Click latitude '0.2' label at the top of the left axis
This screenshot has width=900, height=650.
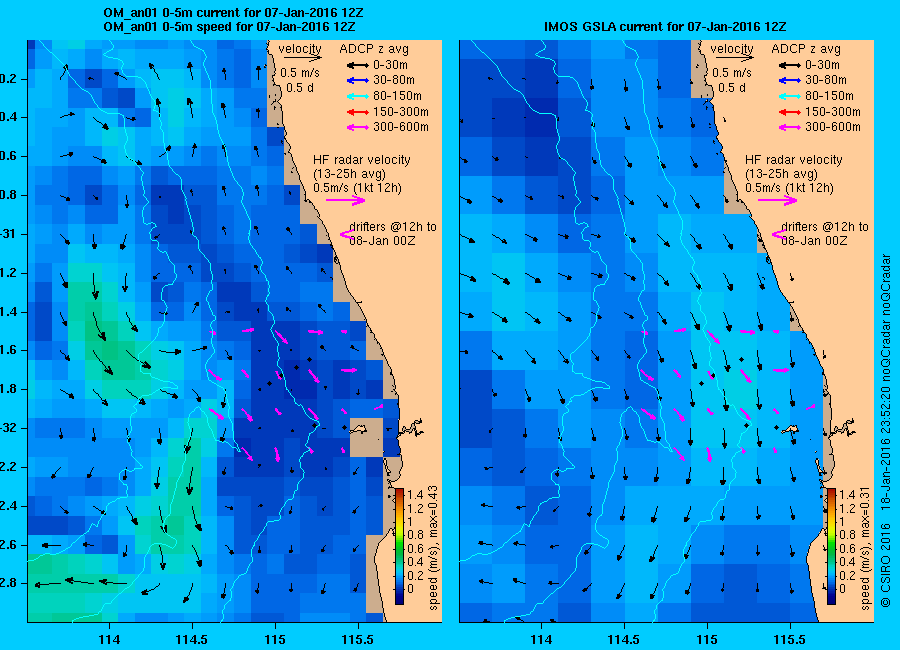7,79
